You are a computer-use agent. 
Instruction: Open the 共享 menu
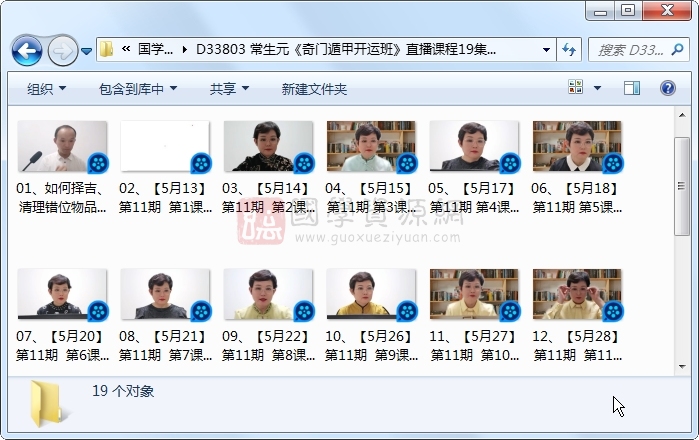[x=229, y=89]
